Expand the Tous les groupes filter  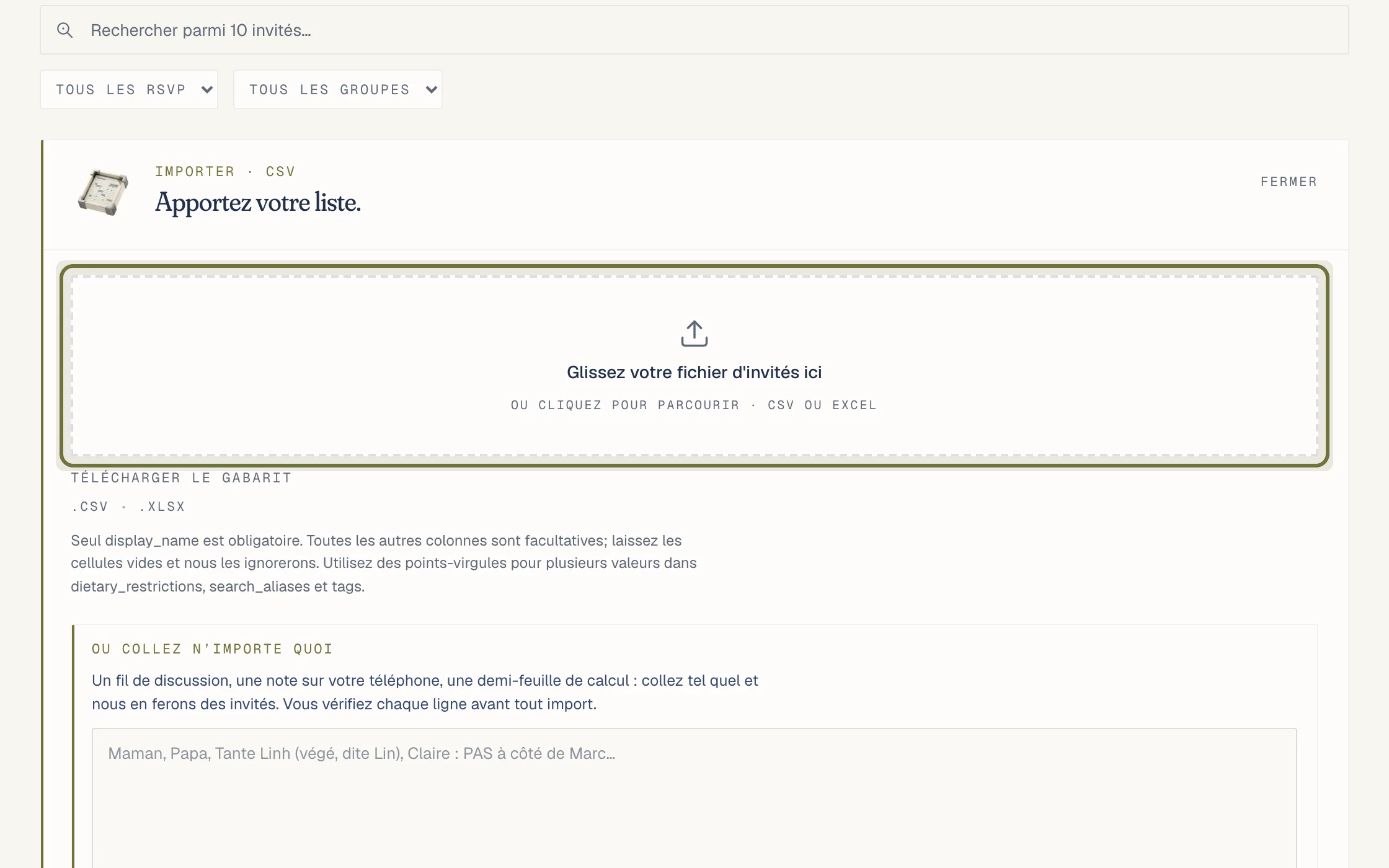coord(338,89)
